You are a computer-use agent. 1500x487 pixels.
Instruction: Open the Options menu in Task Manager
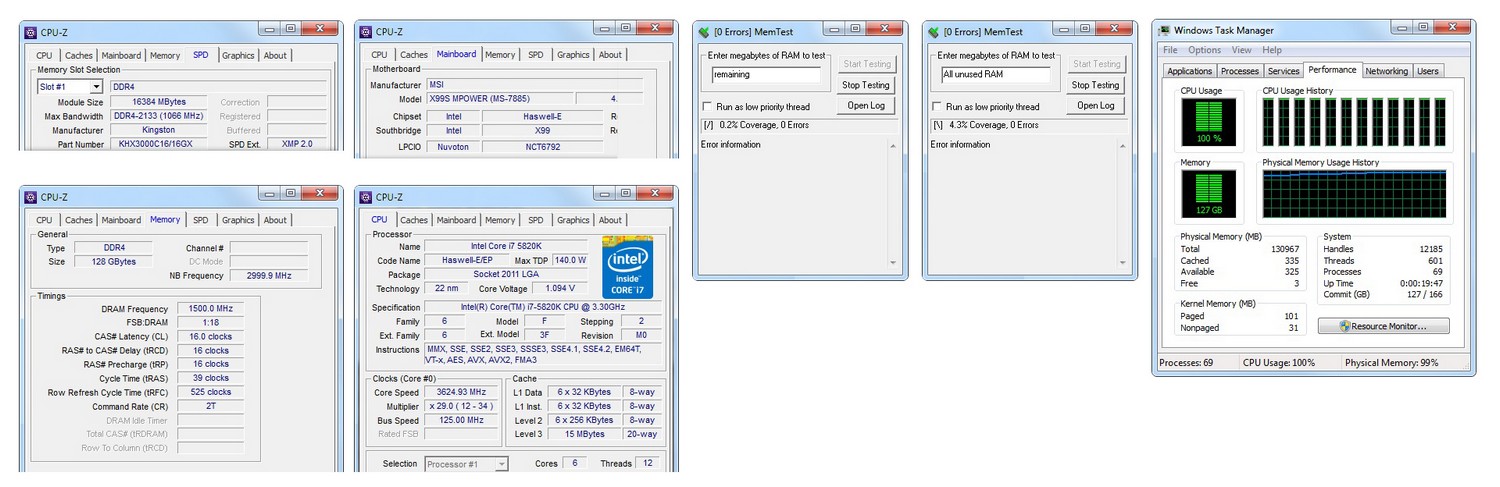[1205, 50]
